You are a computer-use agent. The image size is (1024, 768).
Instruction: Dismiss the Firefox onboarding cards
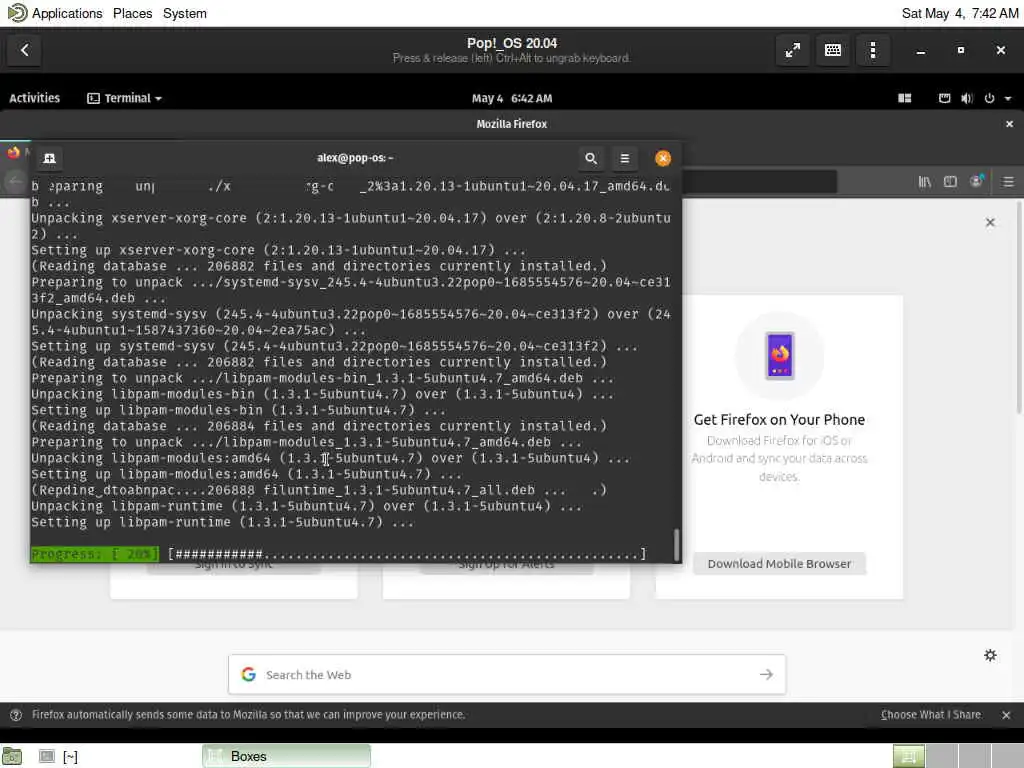coord(990,222)
